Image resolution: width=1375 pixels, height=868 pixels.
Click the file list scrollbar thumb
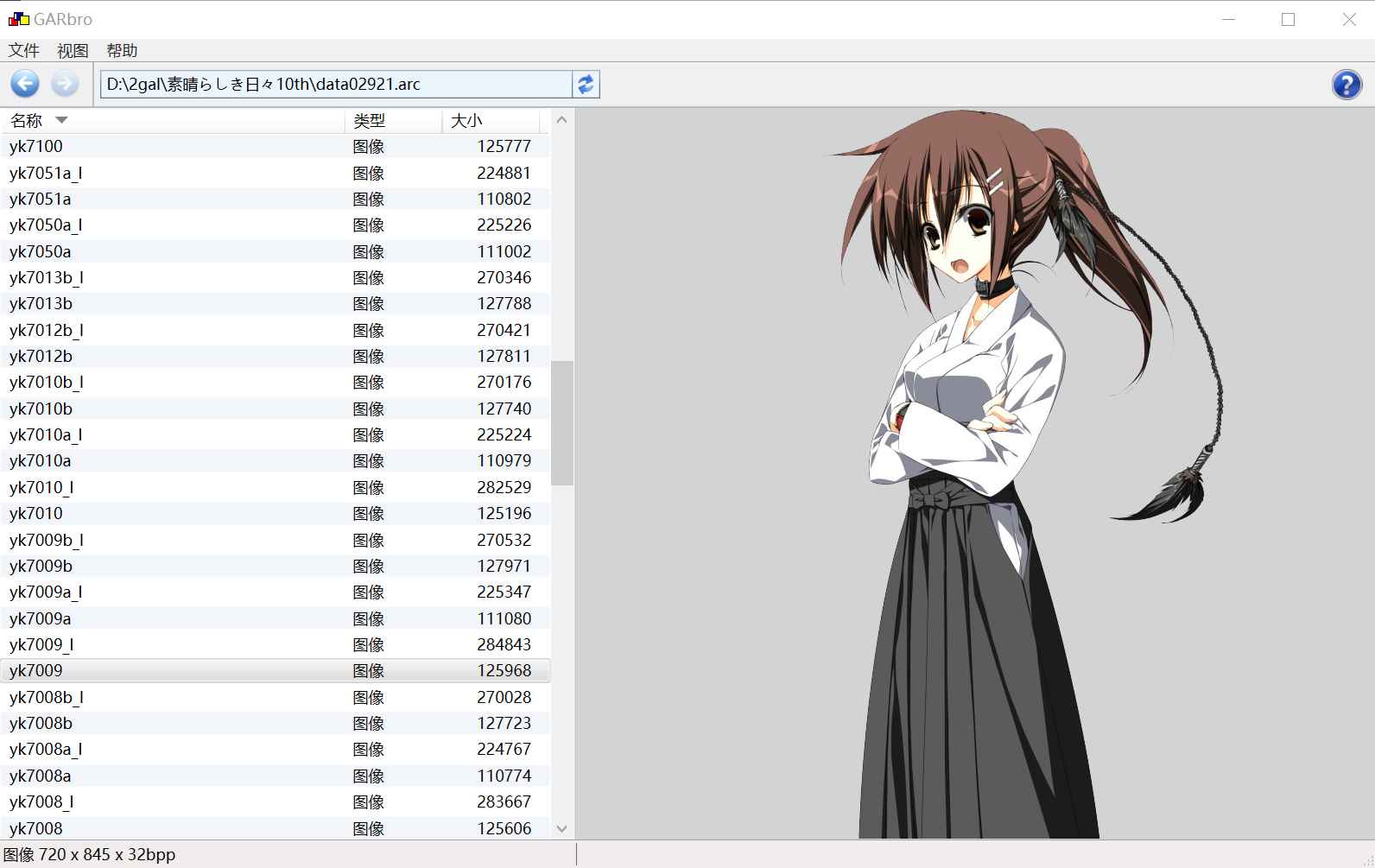coord(561,423)
